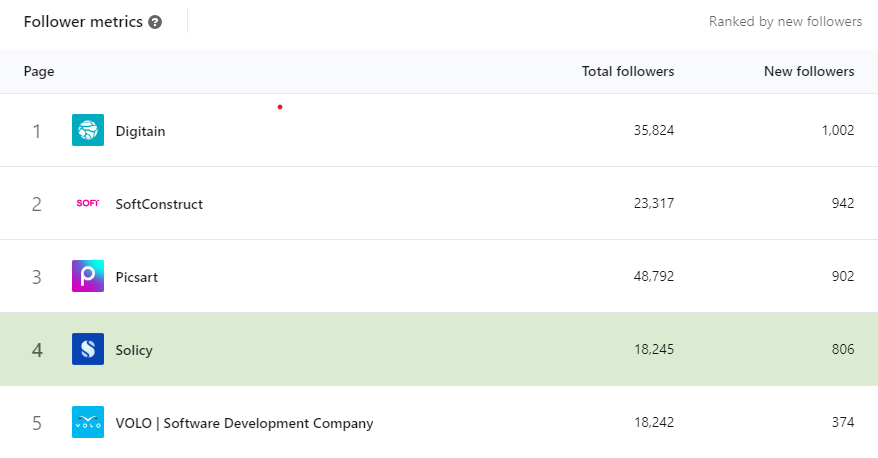The image size is (878, 458).
Task: Open VOLO Software Development Company page
Action: coord(244,423)
